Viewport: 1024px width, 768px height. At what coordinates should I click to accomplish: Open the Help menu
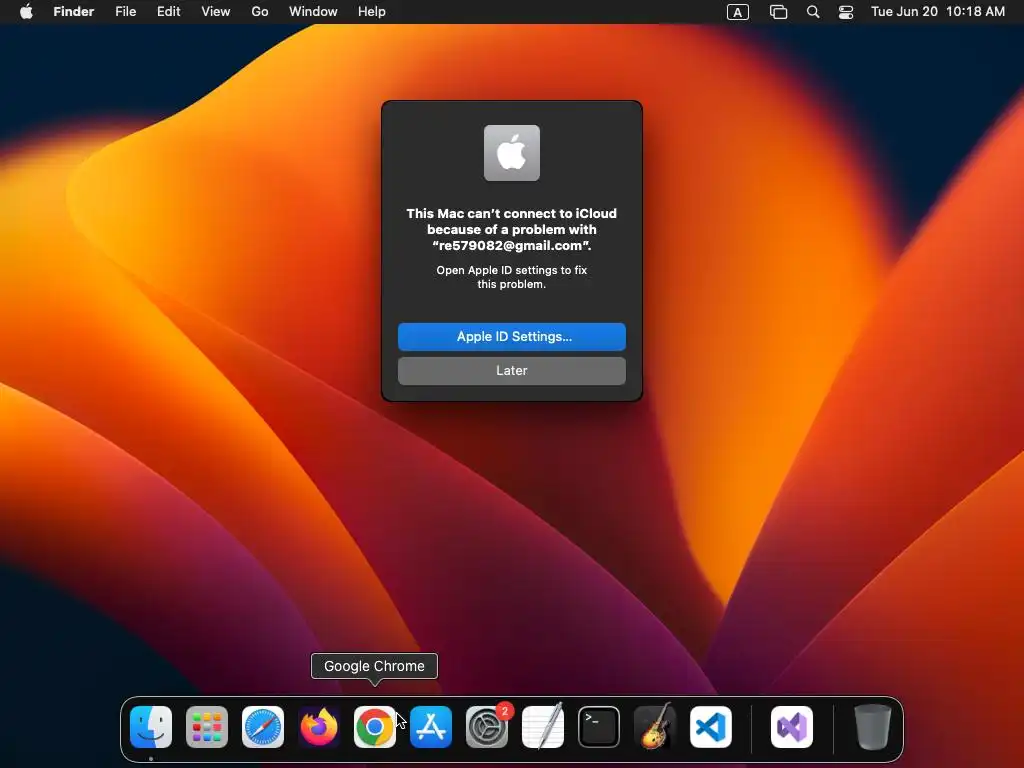pos(372,12)
